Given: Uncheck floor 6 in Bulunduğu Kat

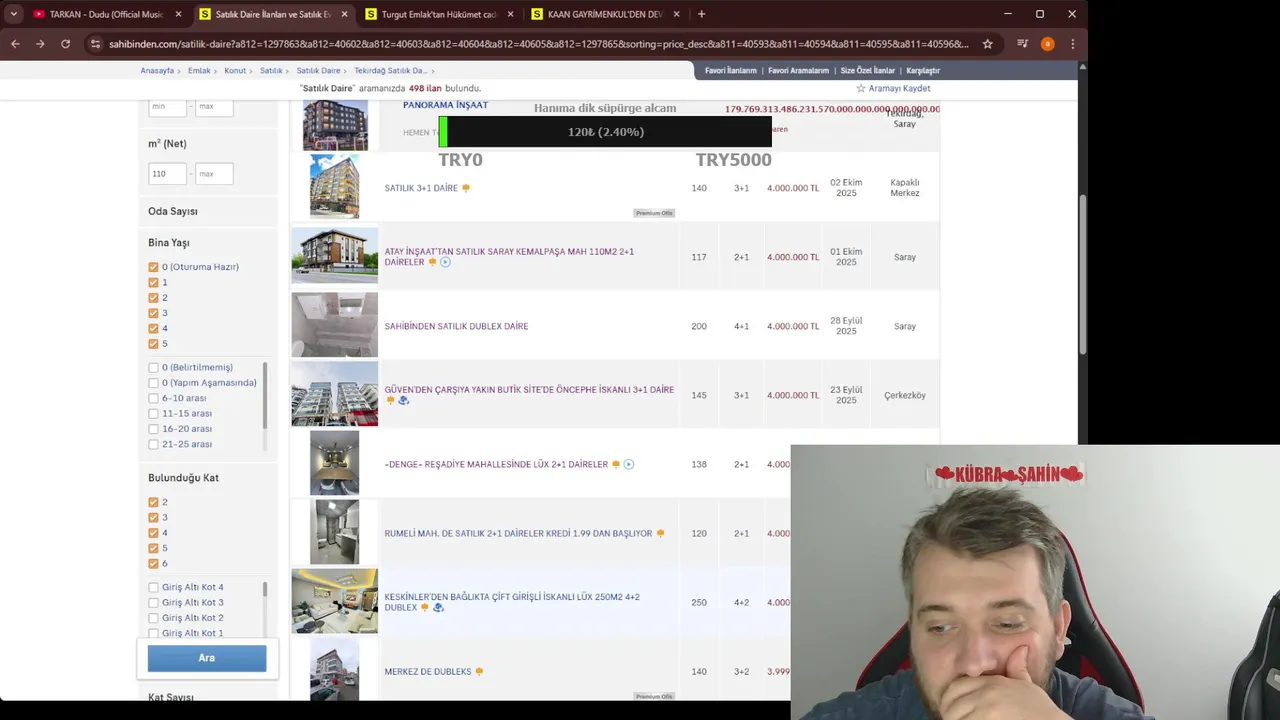Looking at the screenshot, I should point(153,564).
